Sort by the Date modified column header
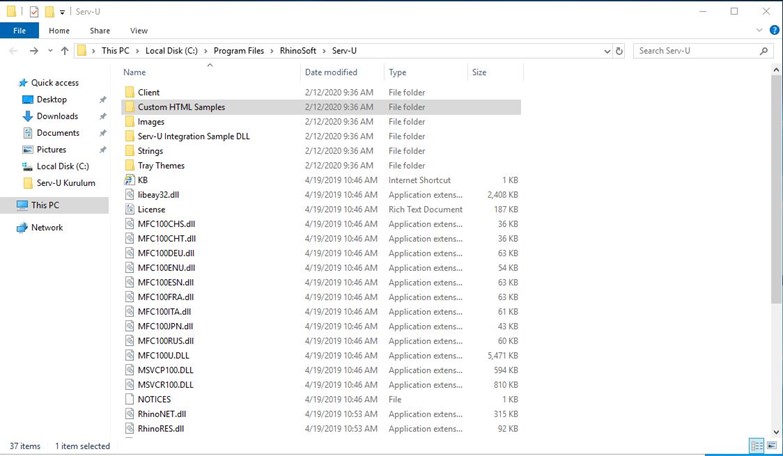 [x=342, y=72]
